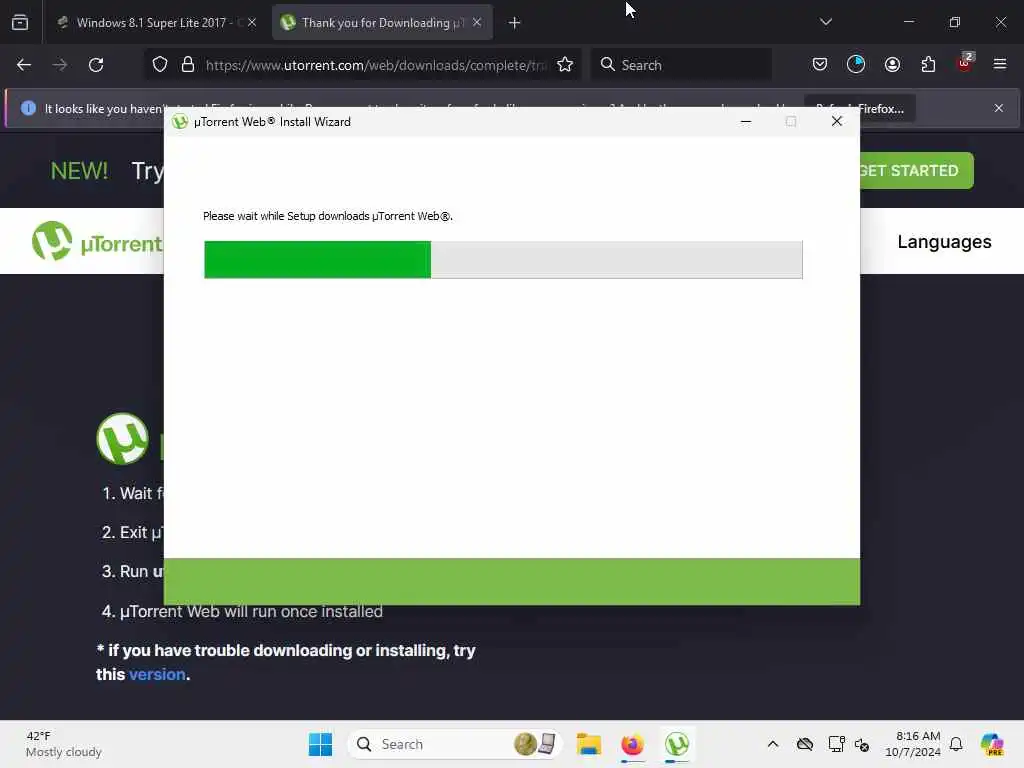This screenshot has width=1024, height=768.
Task: Open File Explorer from the taskbar
Action: [x=588, y=744]
